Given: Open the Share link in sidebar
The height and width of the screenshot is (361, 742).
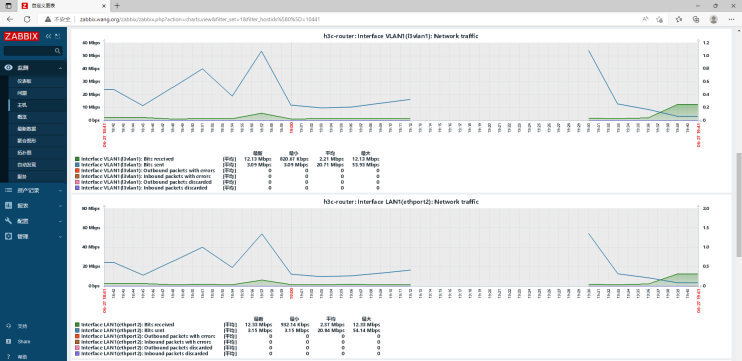Looking at the screenshot, I should click(24, 342).
